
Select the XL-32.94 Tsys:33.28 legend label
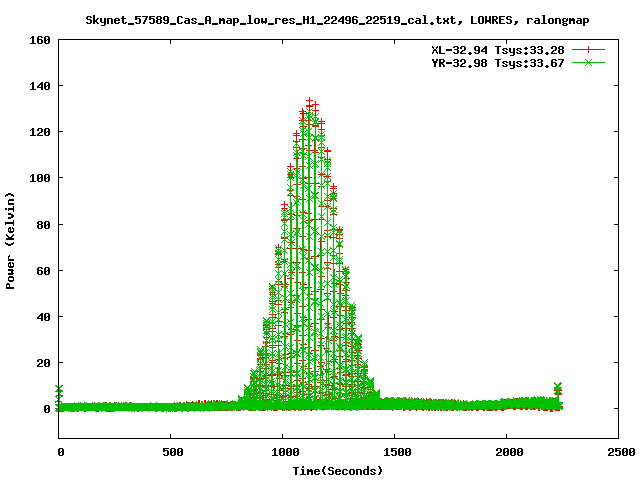[x=498, y=50]
